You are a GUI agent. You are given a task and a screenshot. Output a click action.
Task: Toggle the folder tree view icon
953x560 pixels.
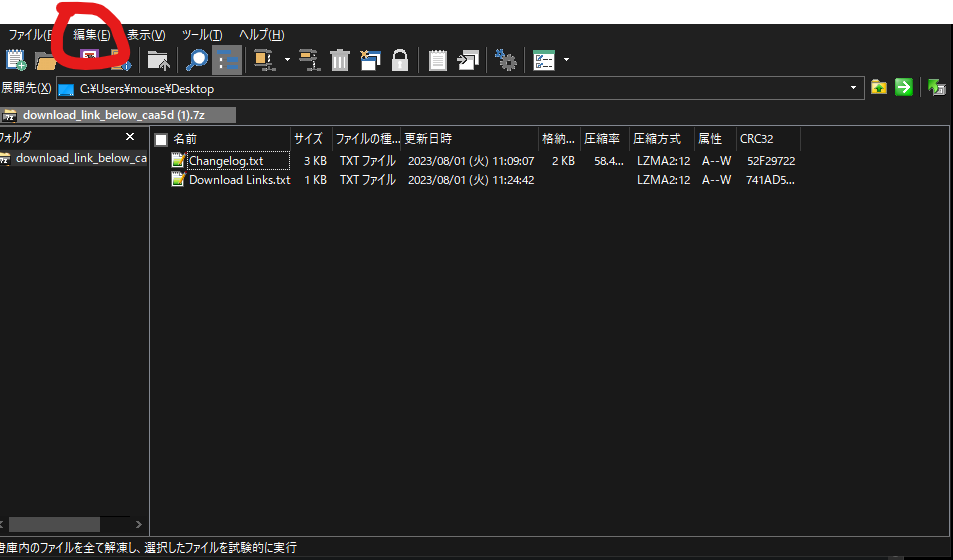coord(228,60)
